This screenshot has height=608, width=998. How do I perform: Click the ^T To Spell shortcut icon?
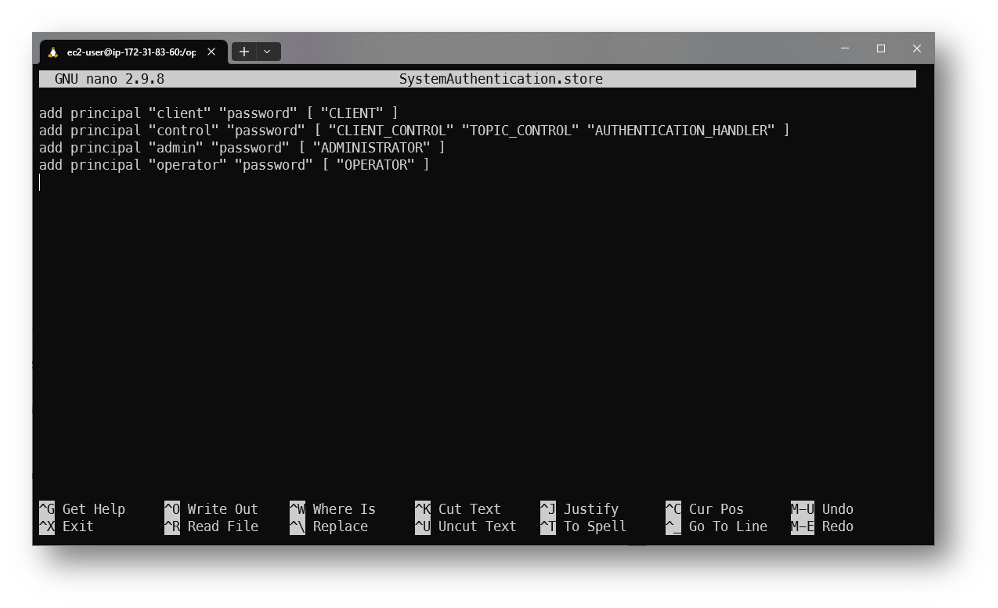[x=547, y=526]
